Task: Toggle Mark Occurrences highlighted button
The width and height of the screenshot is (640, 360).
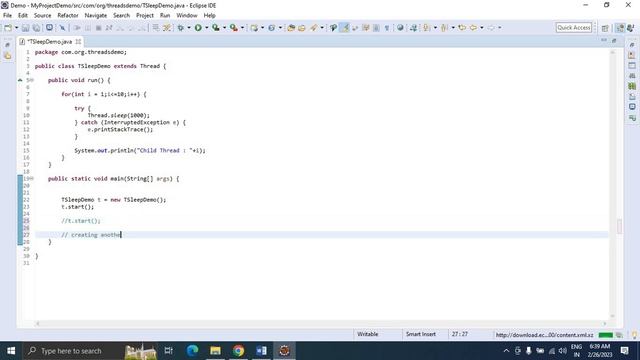Action: [x=345, y=28]
